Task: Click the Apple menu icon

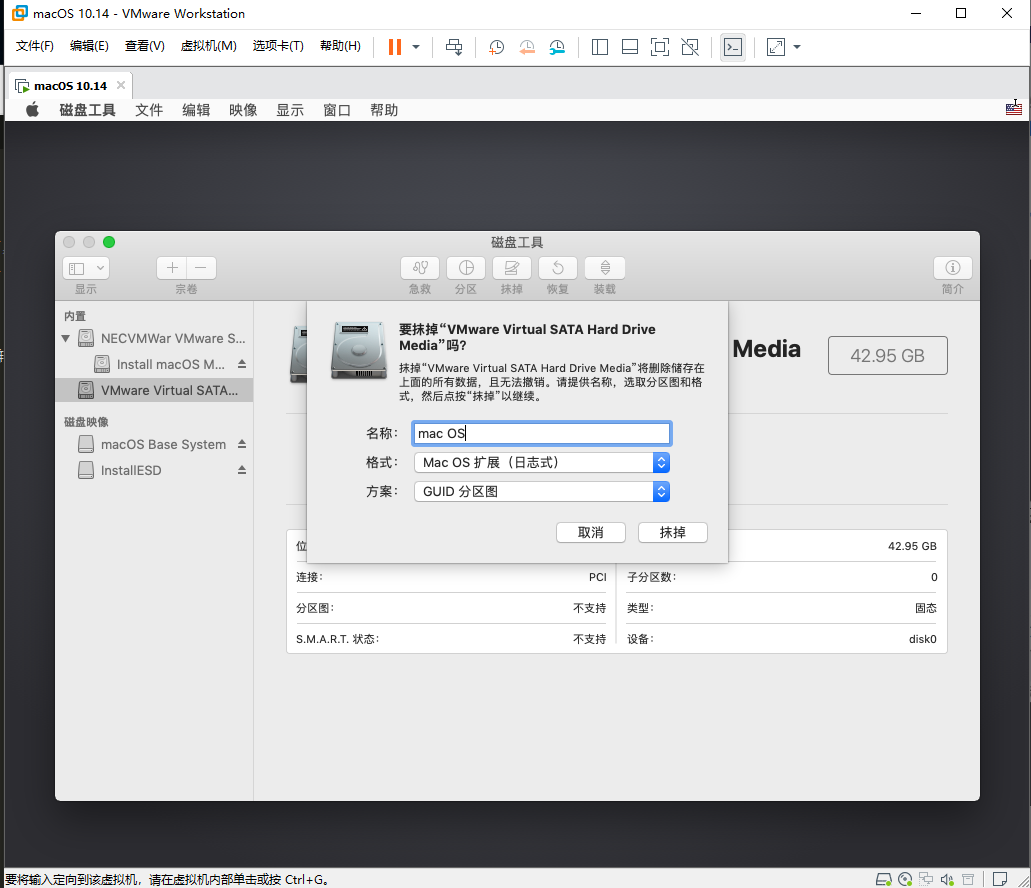Action: tap(31, 110)
